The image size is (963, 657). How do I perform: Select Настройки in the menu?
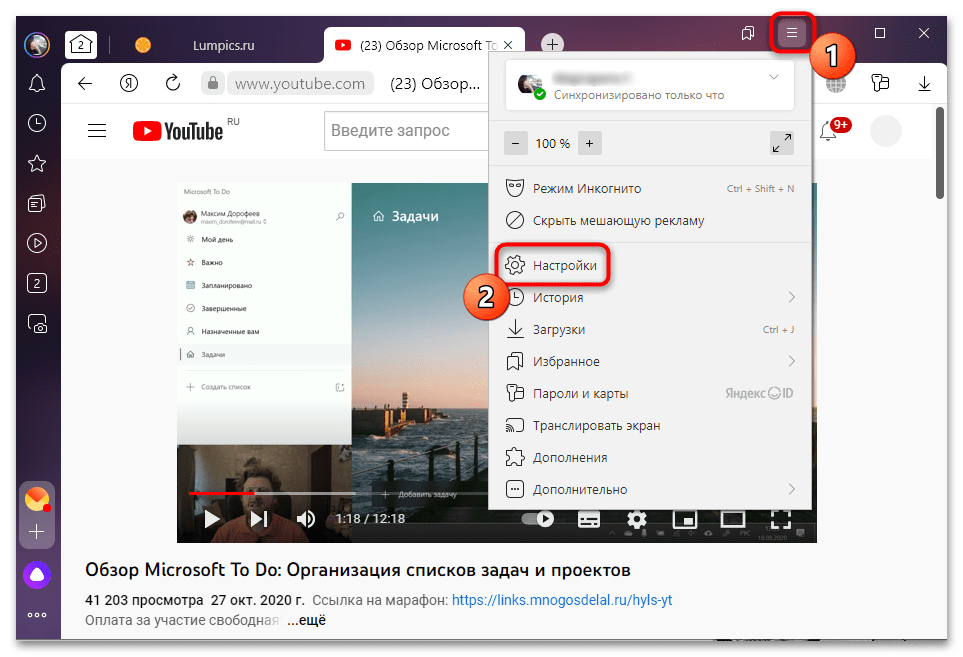(564, 266)
